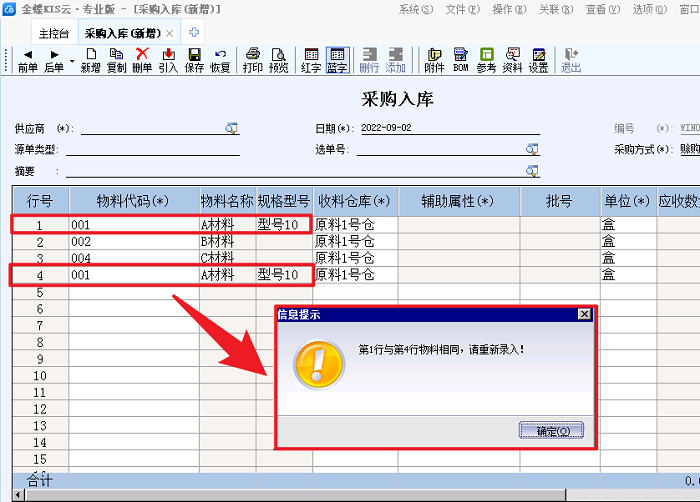Click the BOM toolbar icon
This screenshot has width=700, height=502.
coord(461,60)
